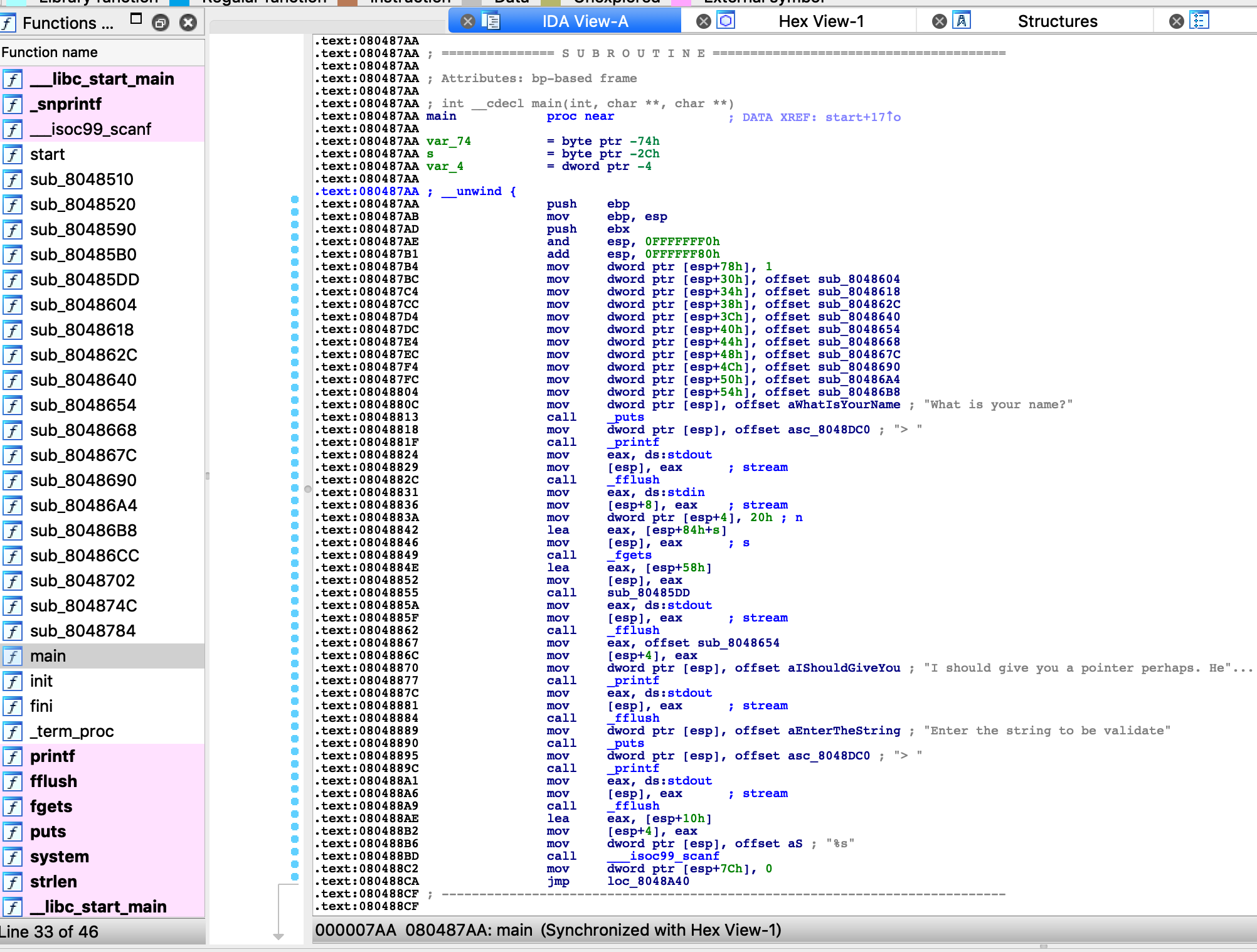Click the execution flow arrow at bottom

tap(278, 936)
